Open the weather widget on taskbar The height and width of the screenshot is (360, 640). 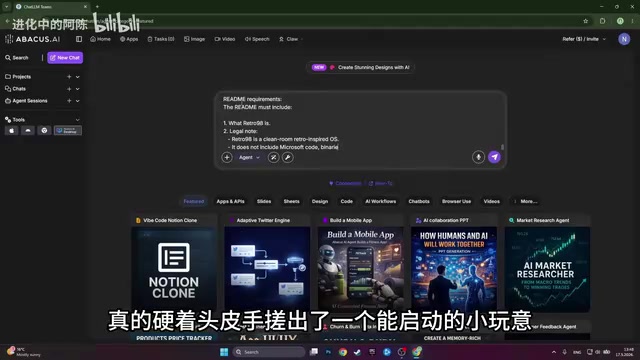pyautogui.click(x=24, y=352)
